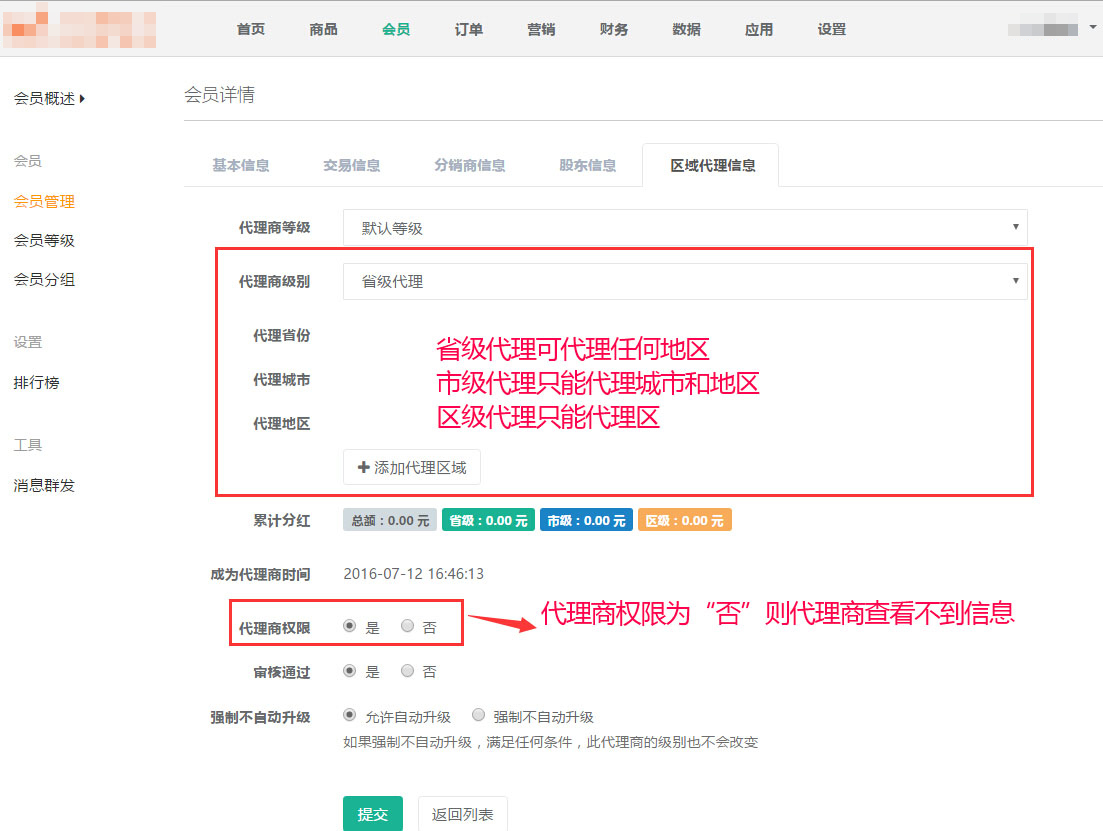Expand the 会员概述 sidebar arrow
1103x831 pixels.
coord(82,98)
